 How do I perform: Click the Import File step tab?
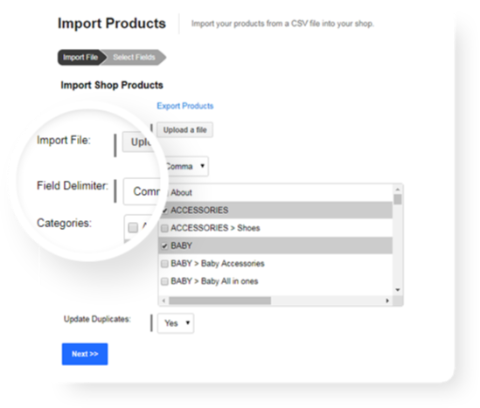point(82,57)
